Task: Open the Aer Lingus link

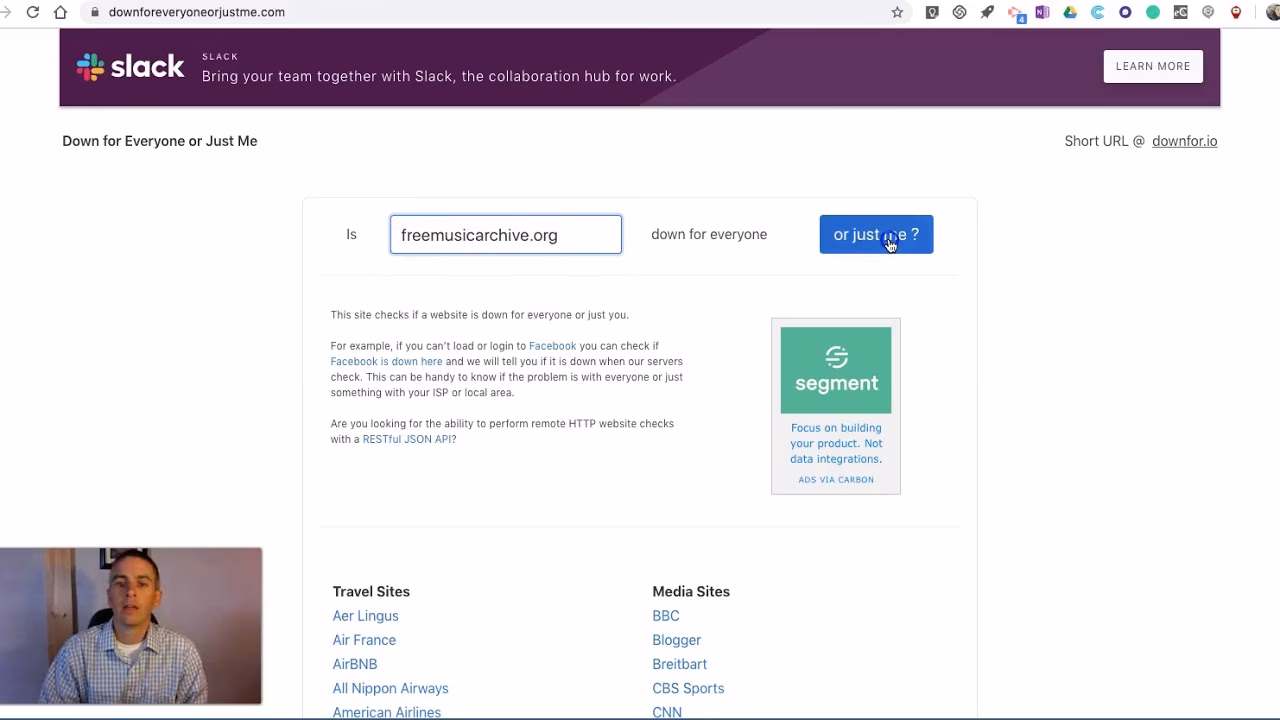Action: pos(366,616)
